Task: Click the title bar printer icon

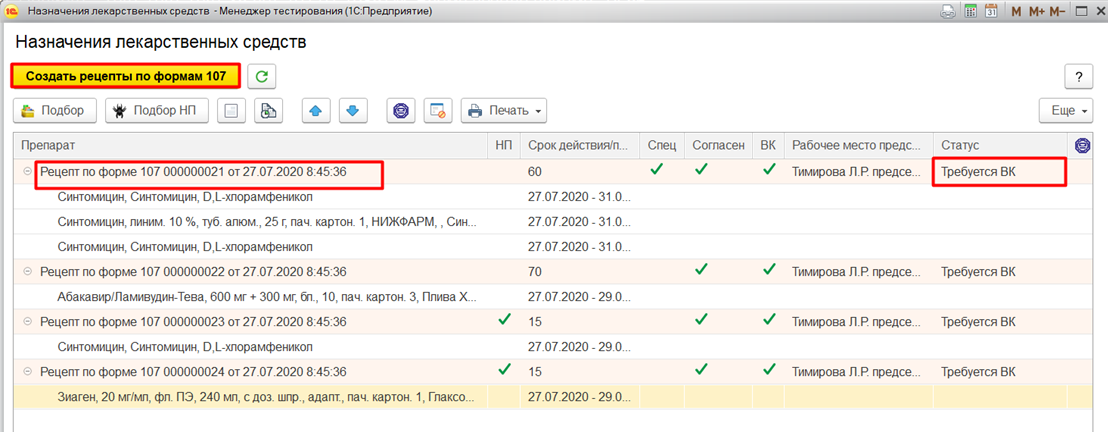Action: pos(947,12)
